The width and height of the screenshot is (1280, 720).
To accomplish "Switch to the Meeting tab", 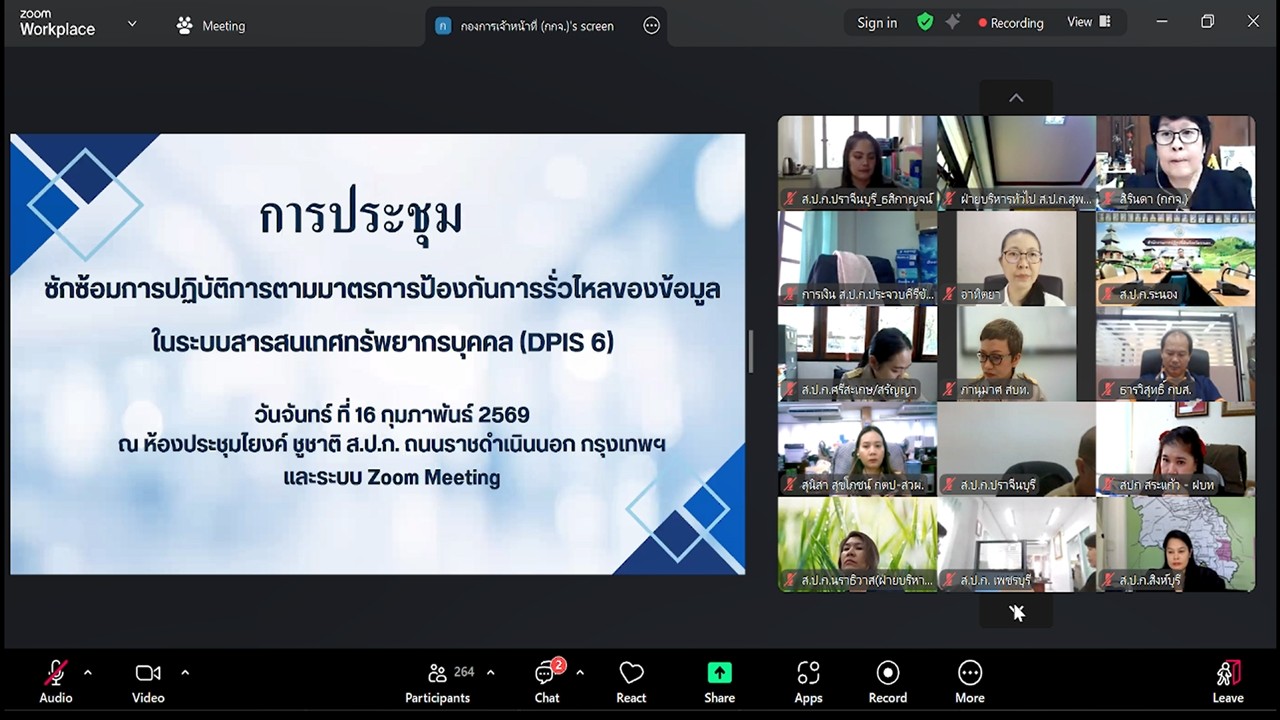I will (210, 25).
